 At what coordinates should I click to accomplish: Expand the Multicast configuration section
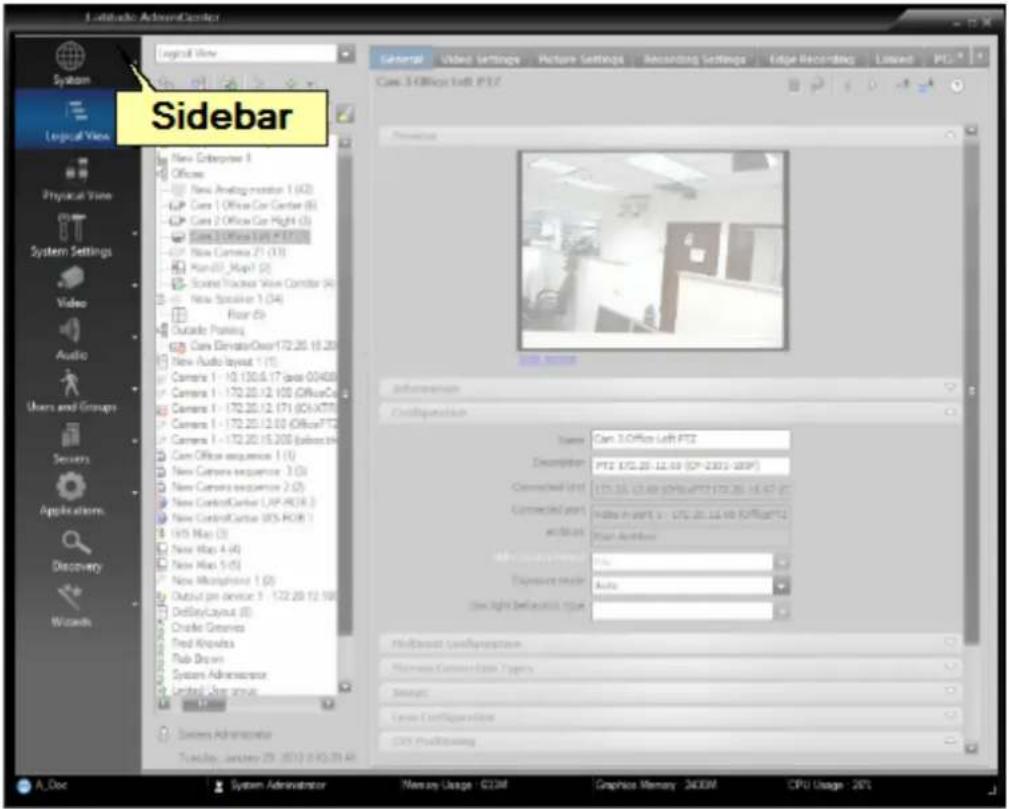[950, 643]
